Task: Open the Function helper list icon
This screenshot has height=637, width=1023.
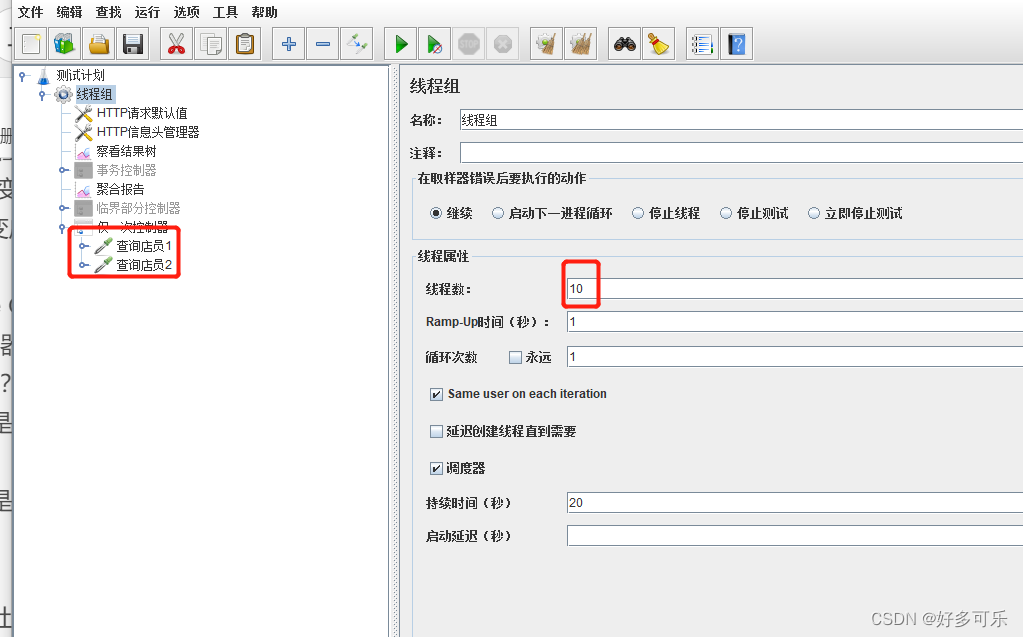Action: coord(703,44)
